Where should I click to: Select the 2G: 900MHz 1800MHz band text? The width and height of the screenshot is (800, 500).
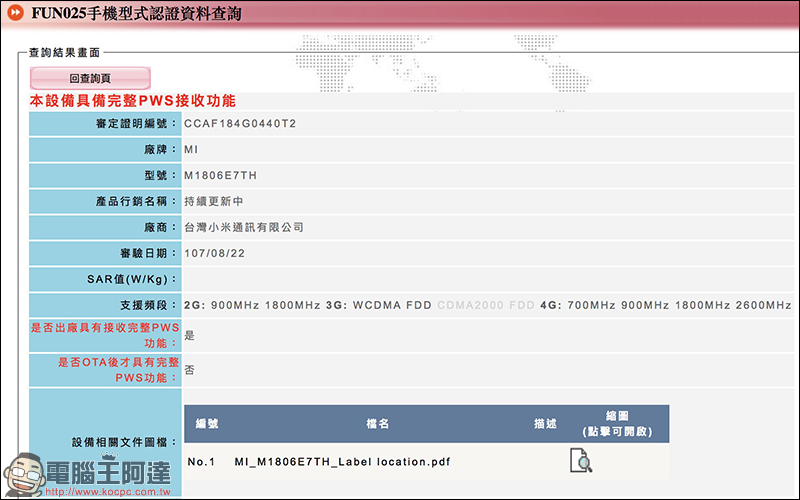(252, 305)
